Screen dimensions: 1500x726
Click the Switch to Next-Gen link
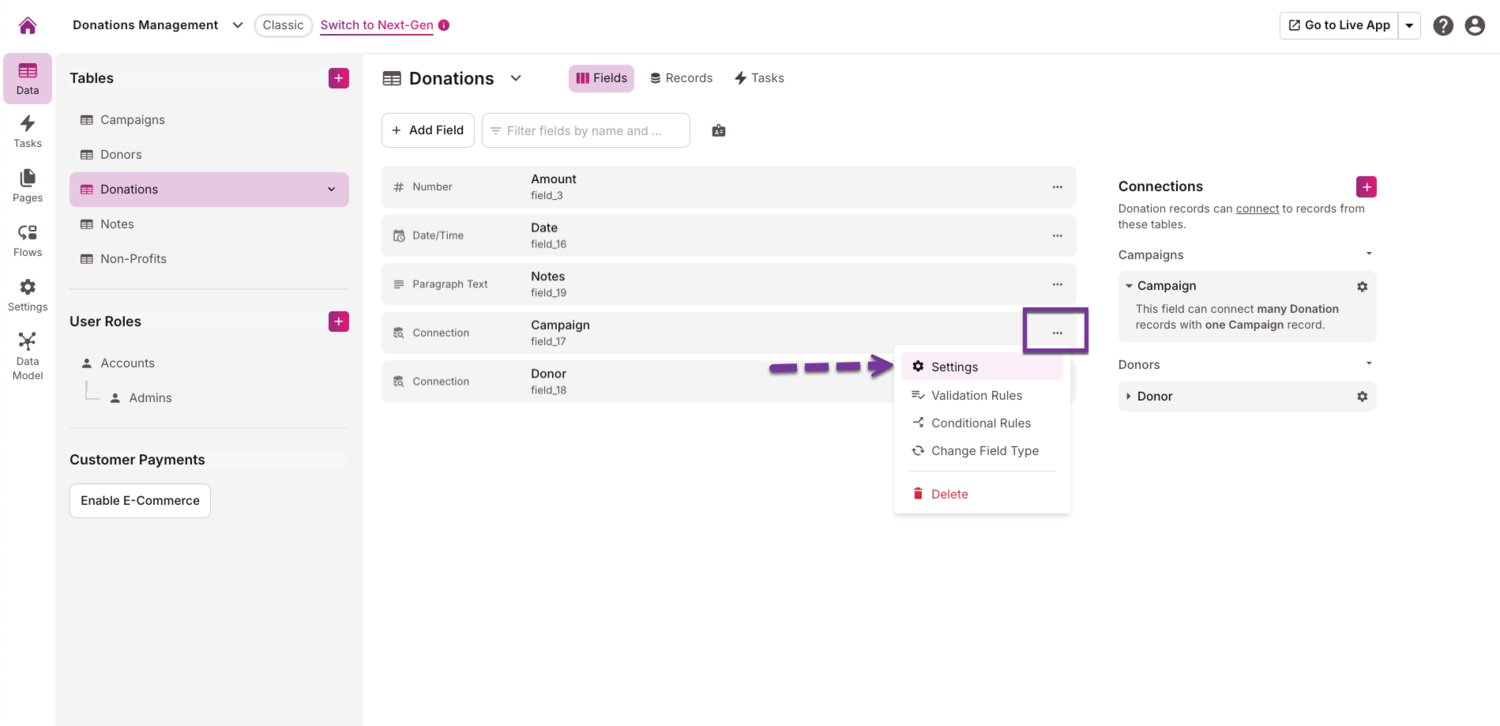(377, 25)
